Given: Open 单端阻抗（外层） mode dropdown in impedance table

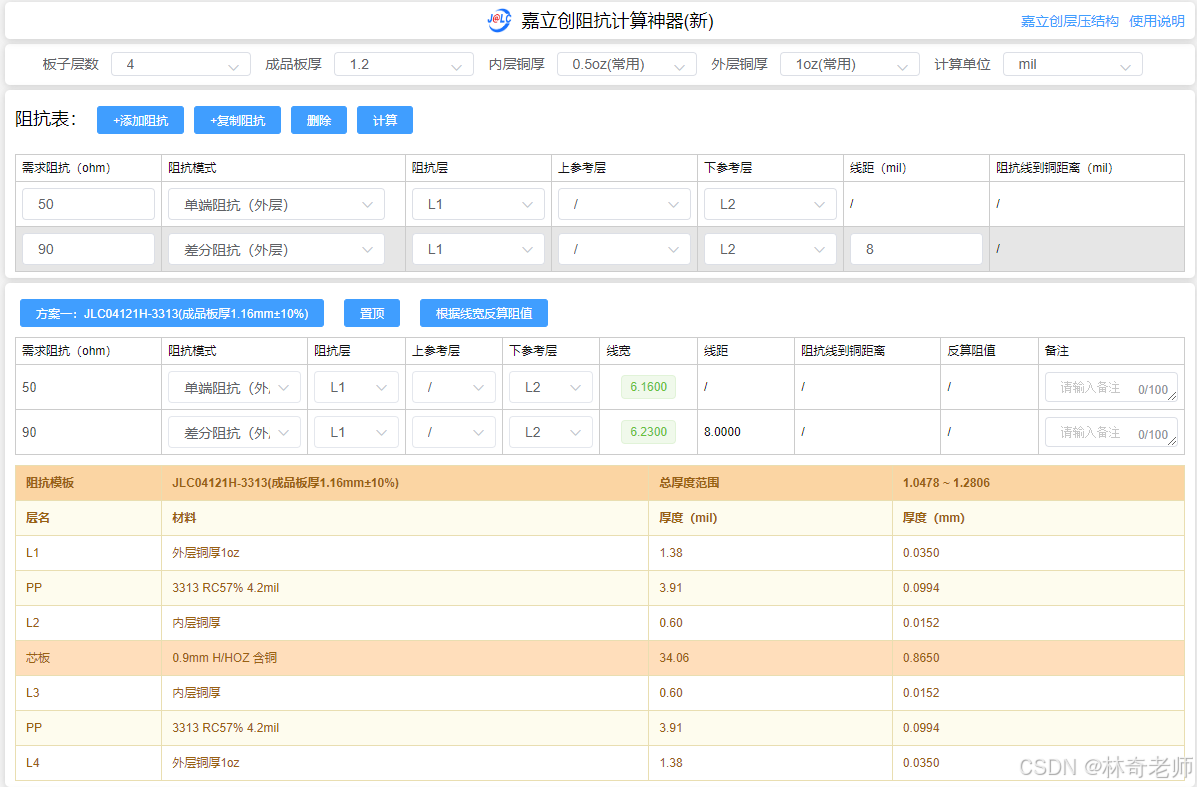Looking at the screenshot, I should click(x=276, y=204).
